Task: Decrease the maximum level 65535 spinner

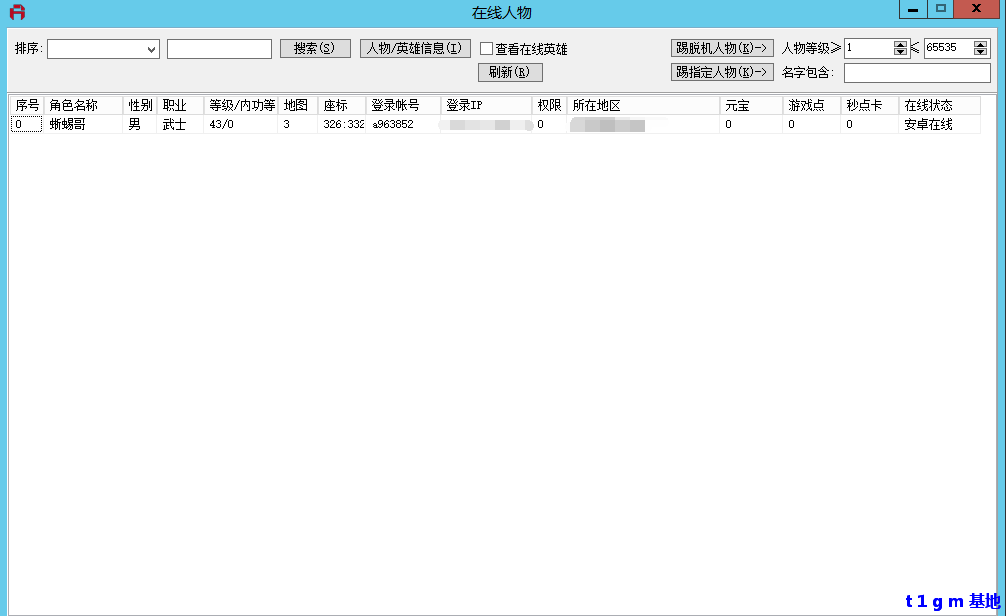Action: pos(980,53)
